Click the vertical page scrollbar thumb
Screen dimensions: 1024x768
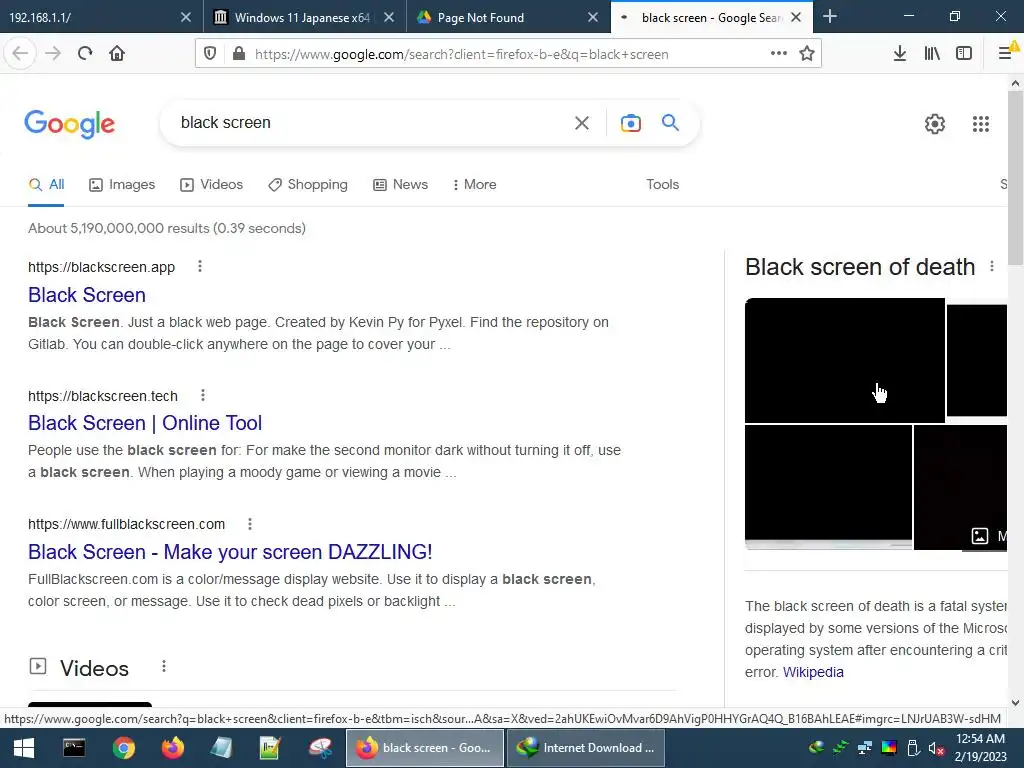(1015, 178)
